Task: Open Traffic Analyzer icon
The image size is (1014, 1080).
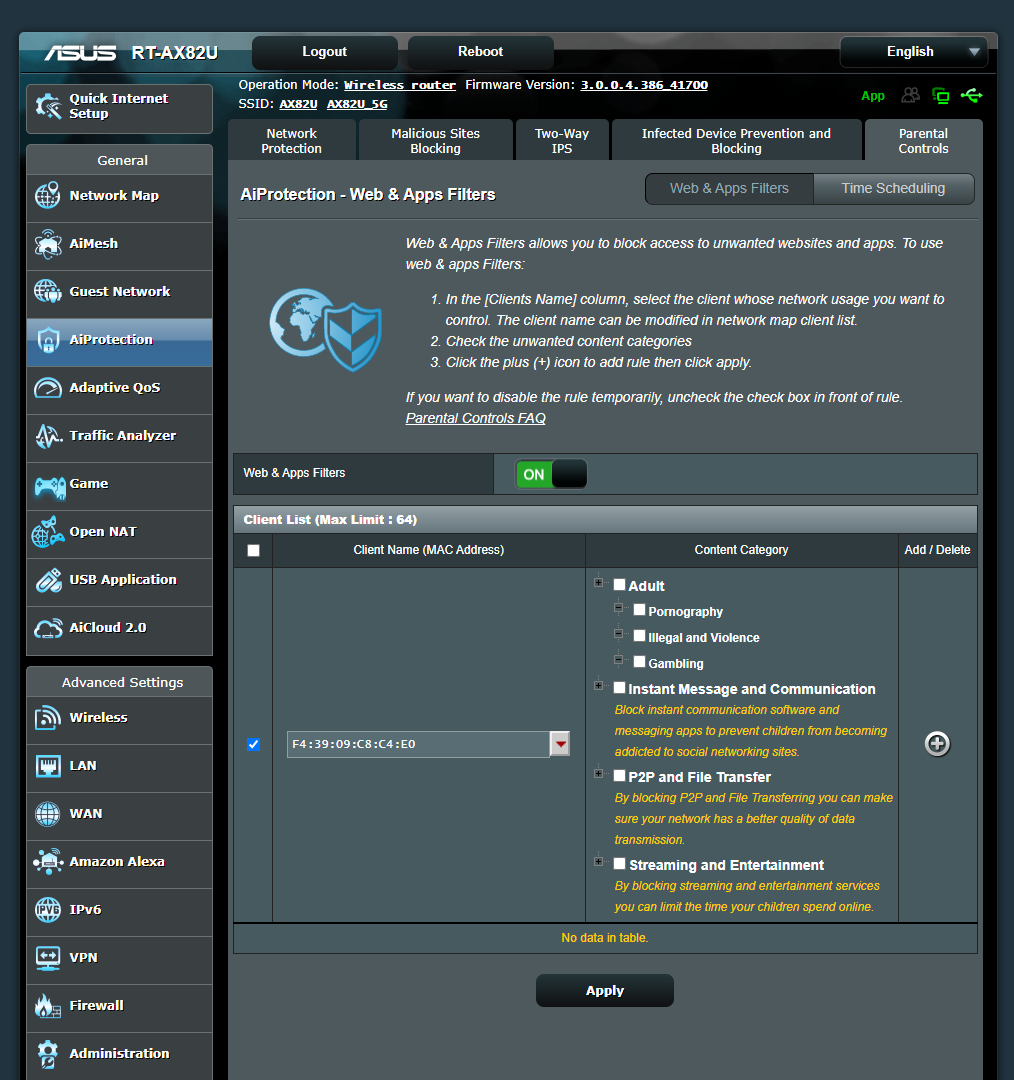Action: 48,436
